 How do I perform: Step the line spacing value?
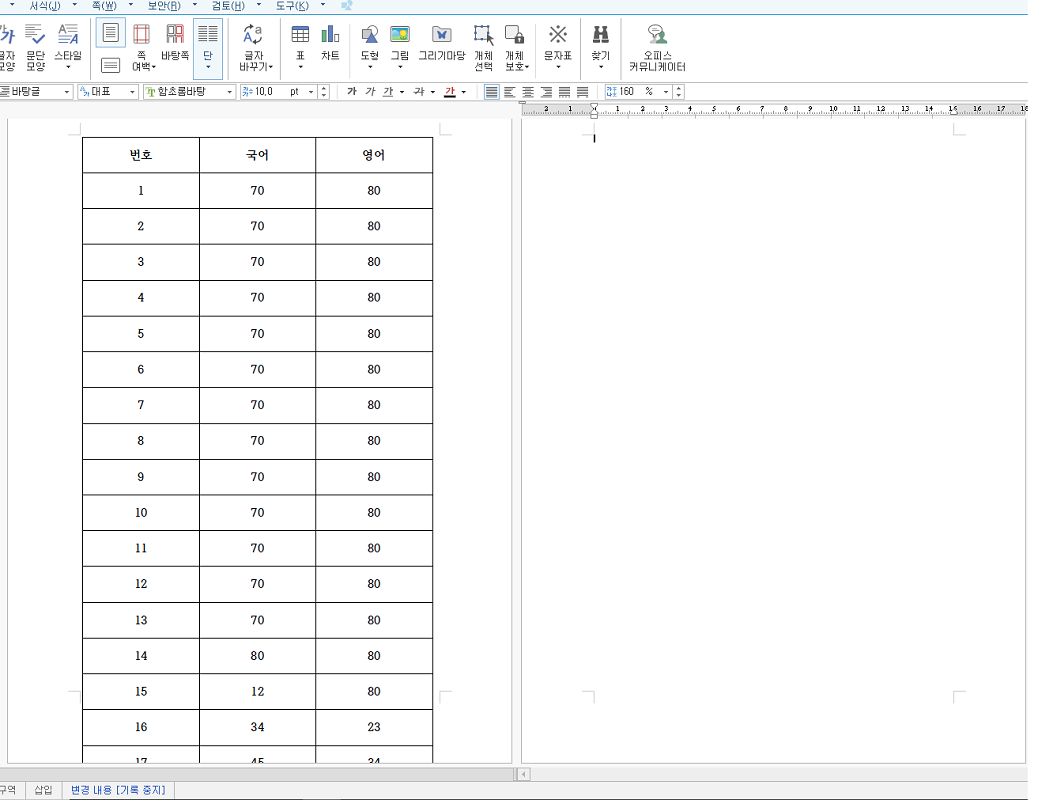(x=679, y=91)
